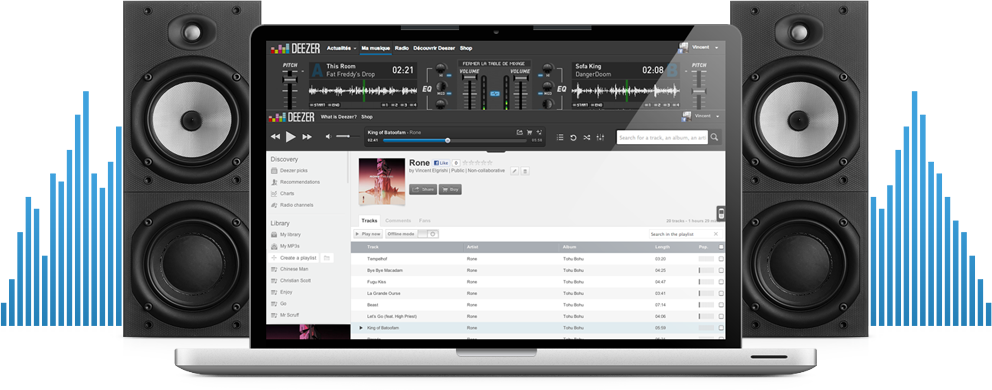Image resolution: width=992 pixels, height=390 pixels.
Task: Open the Vincent user menu in the lower header
Action: pyautogui.click(x=703, y=116)
